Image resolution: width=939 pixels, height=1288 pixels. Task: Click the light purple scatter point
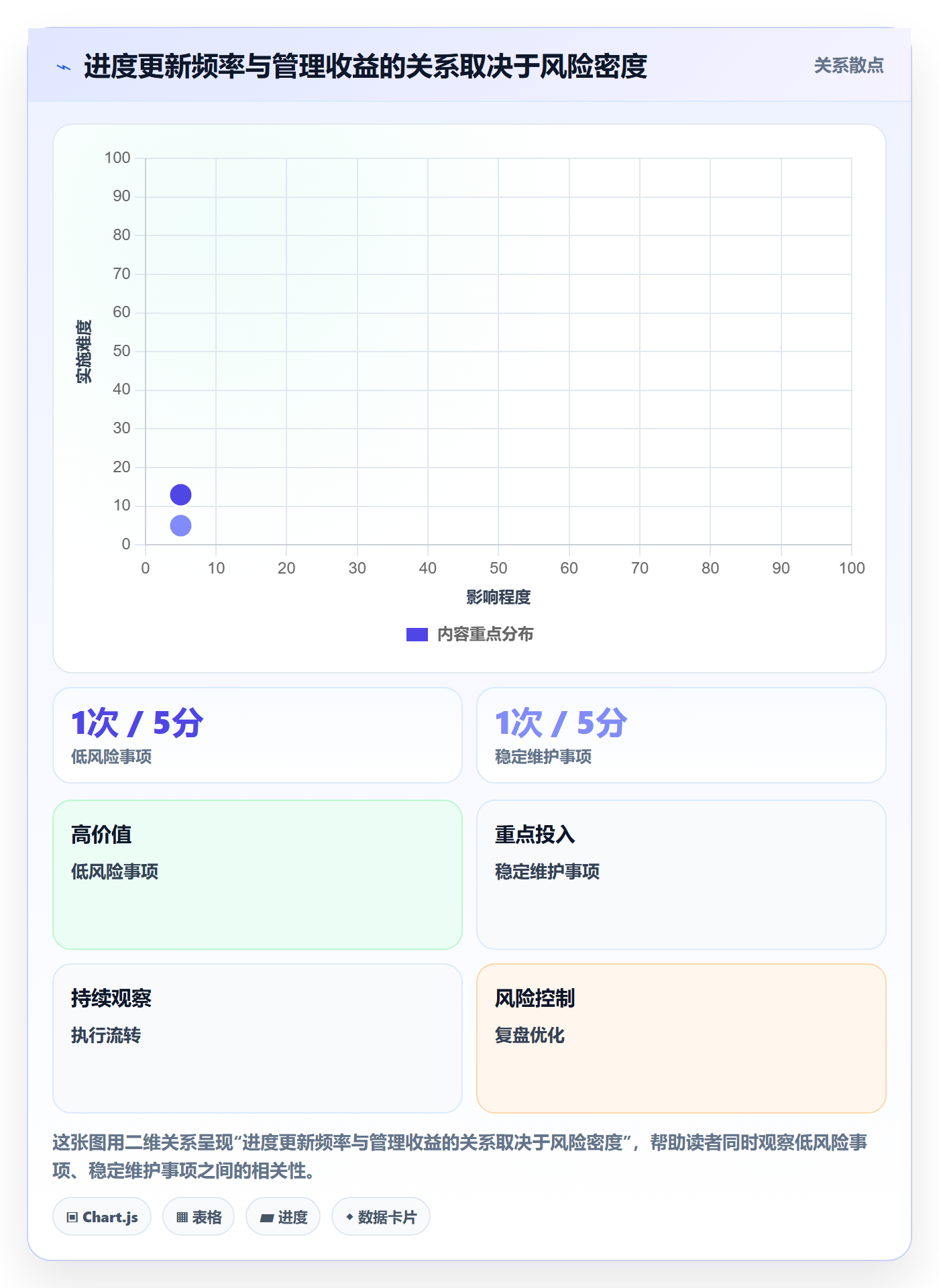pyautogui.click(x=180, y=526)
